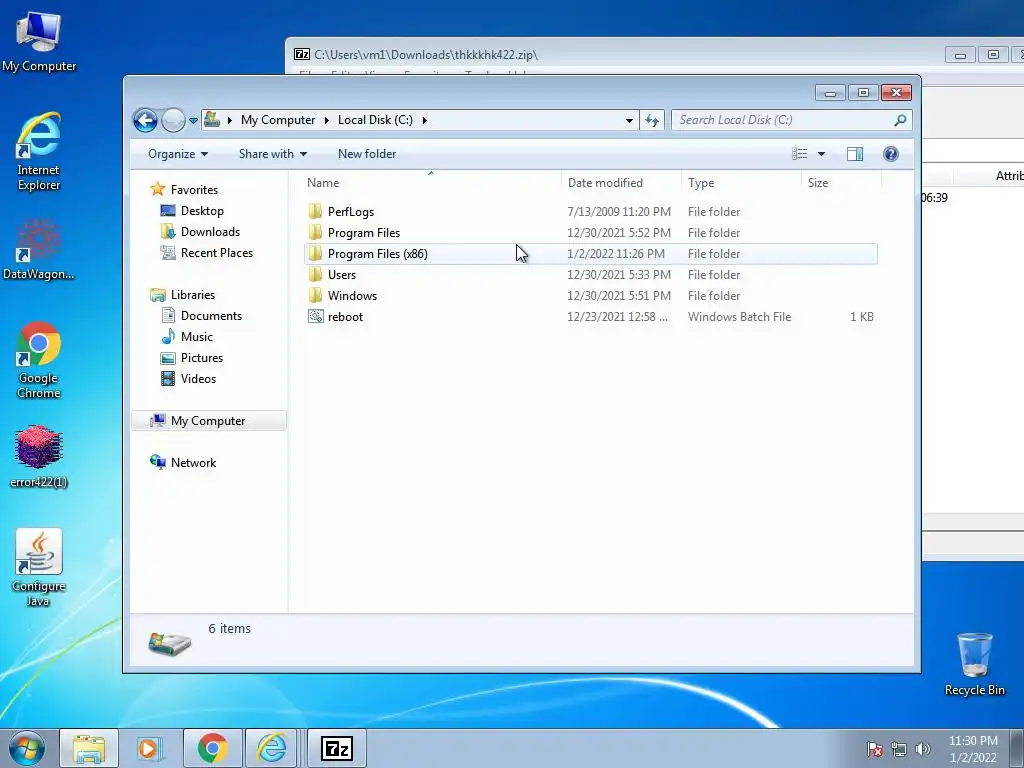
Task: Open the Windows Start button
Action: pos(27,748)
